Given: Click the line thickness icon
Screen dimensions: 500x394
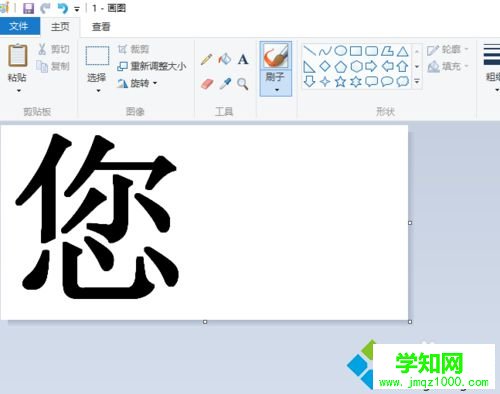Looking at the screenshot, I should point(492,55).
